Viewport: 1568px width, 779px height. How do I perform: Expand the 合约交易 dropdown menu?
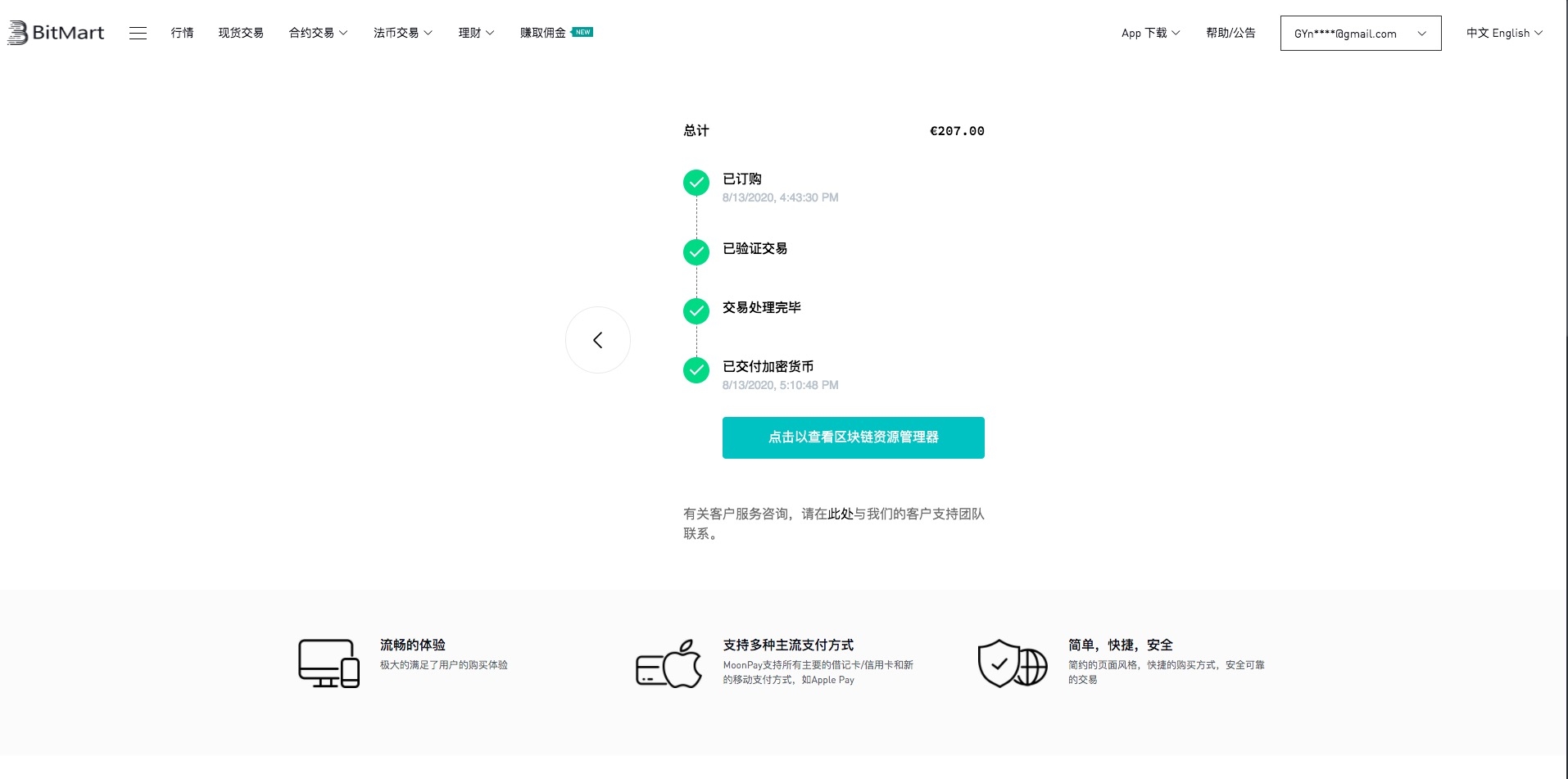click(x=318, y=33)
